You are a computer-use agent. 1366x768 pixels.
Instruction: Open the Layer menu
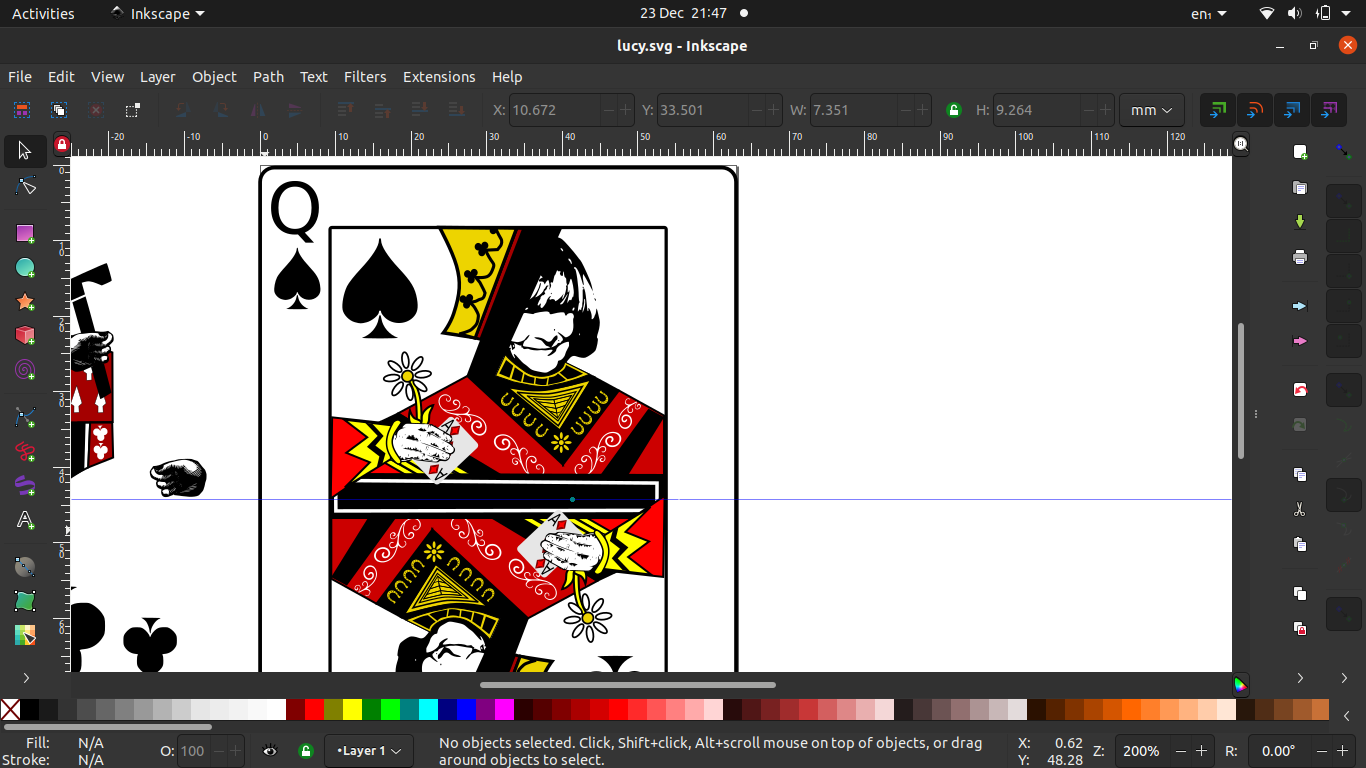(x=157, y=77)
